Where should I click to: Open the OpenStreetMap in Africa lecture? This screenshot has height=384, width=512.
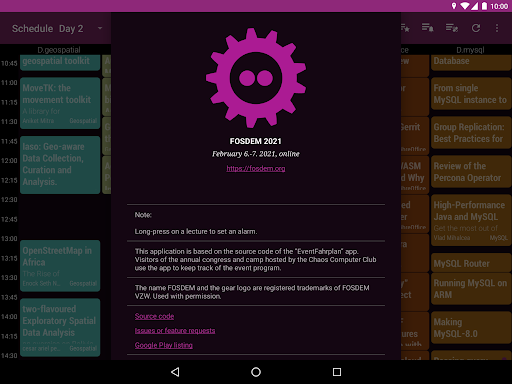(x=60, y=266)
